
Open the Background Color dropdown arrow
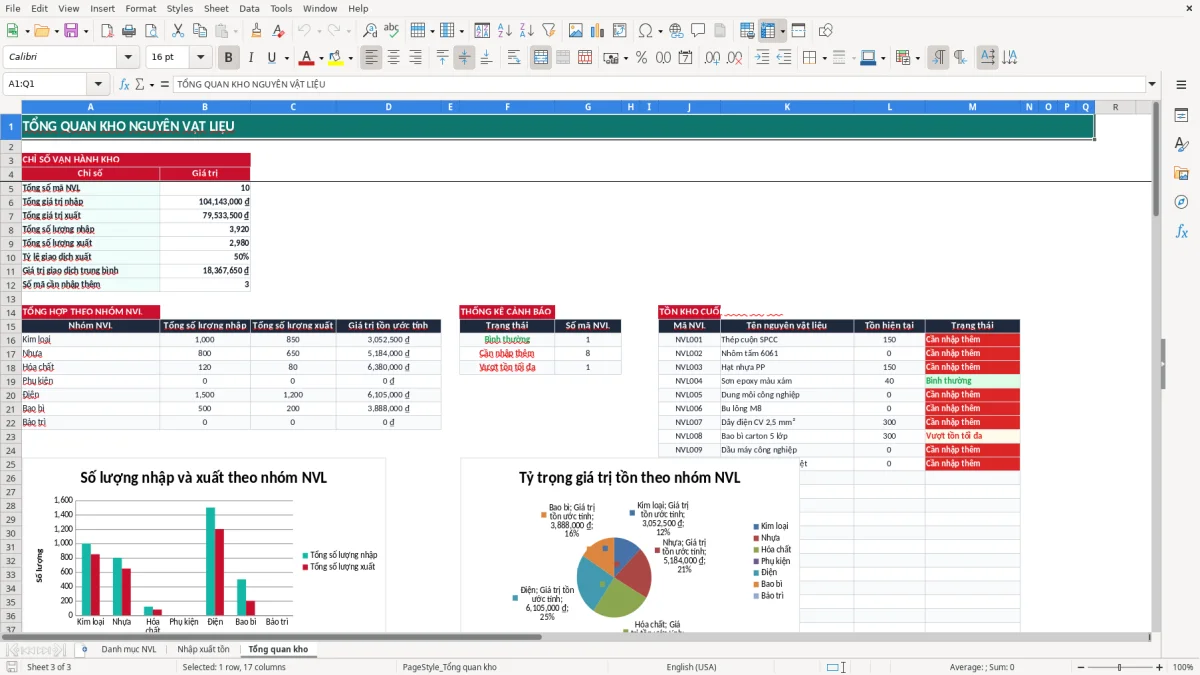click(x=350, y=58)
